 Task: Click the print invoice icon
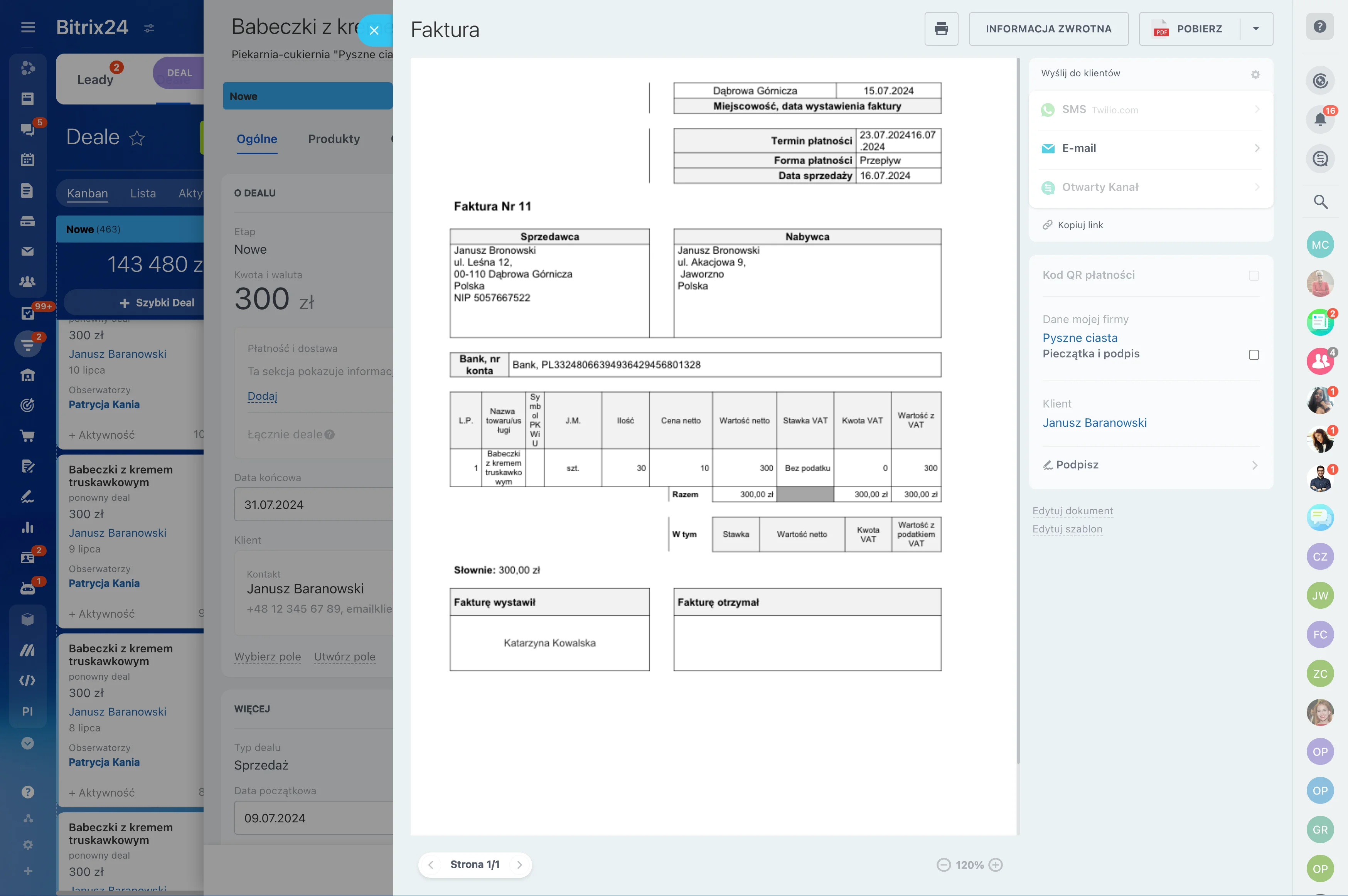[x=940, y=29]
